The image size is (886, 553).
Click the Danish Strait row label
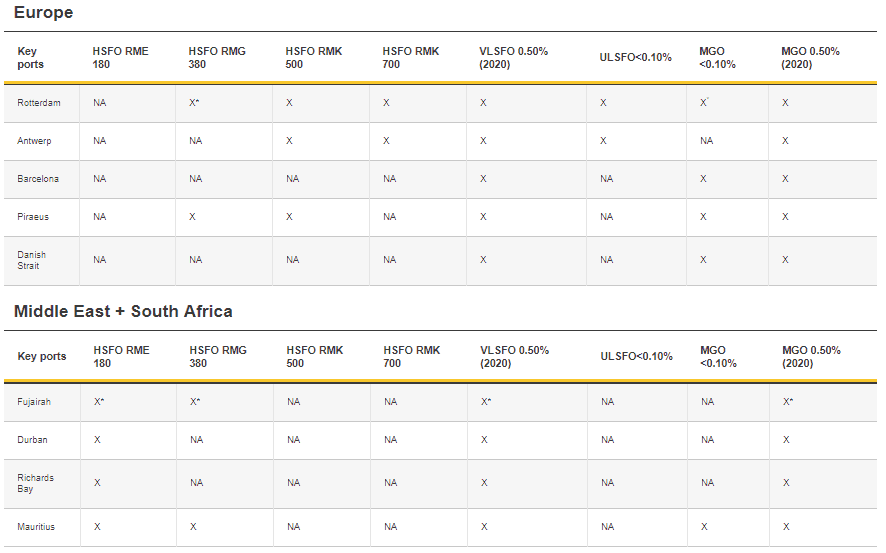[x=31, y=260]
